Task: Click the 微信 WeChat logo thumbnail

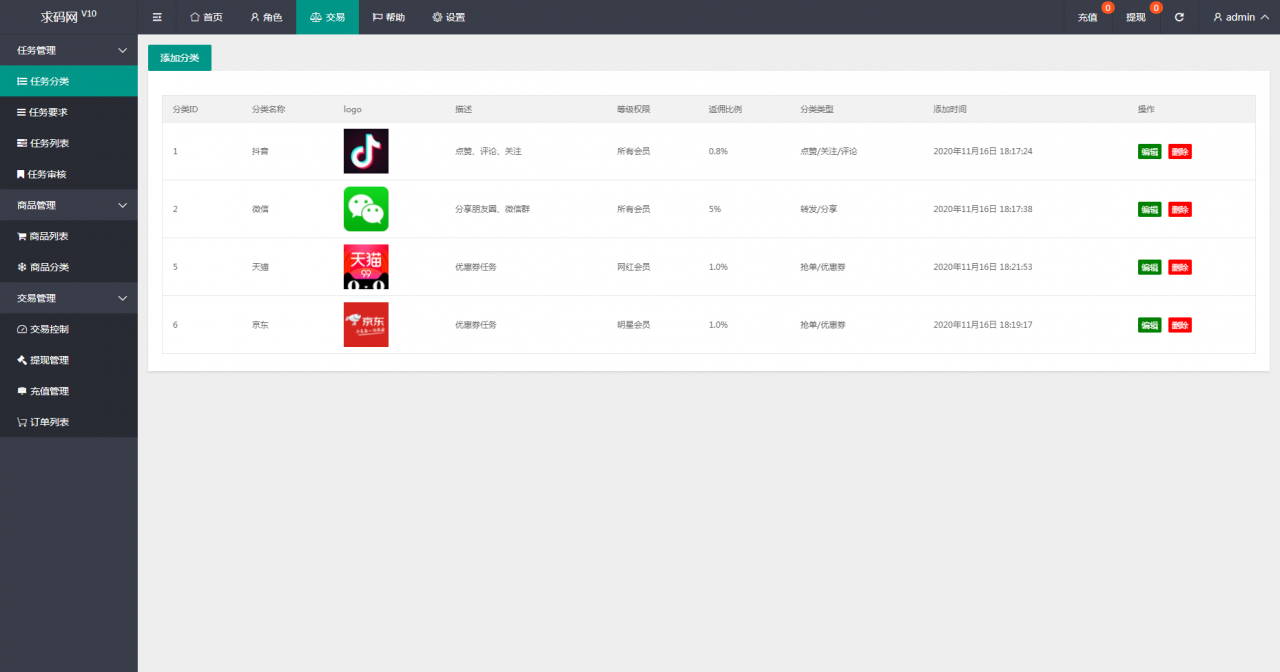Action: pos(366,209)
